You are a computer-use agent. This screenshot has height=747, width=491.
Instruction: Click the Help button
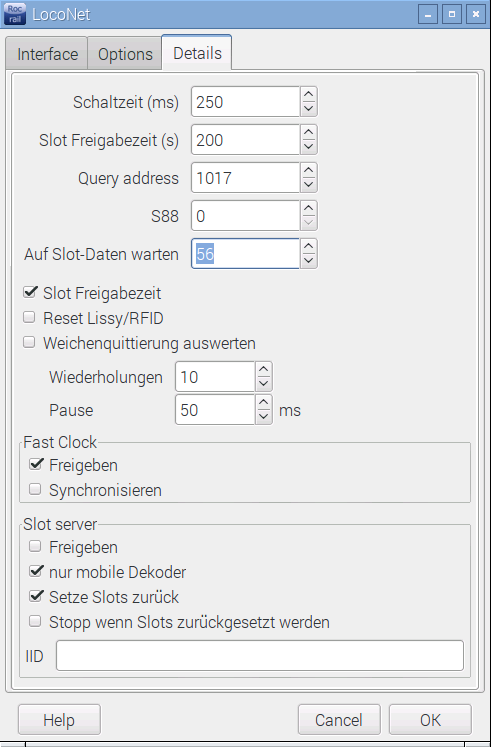pos(59,720)
